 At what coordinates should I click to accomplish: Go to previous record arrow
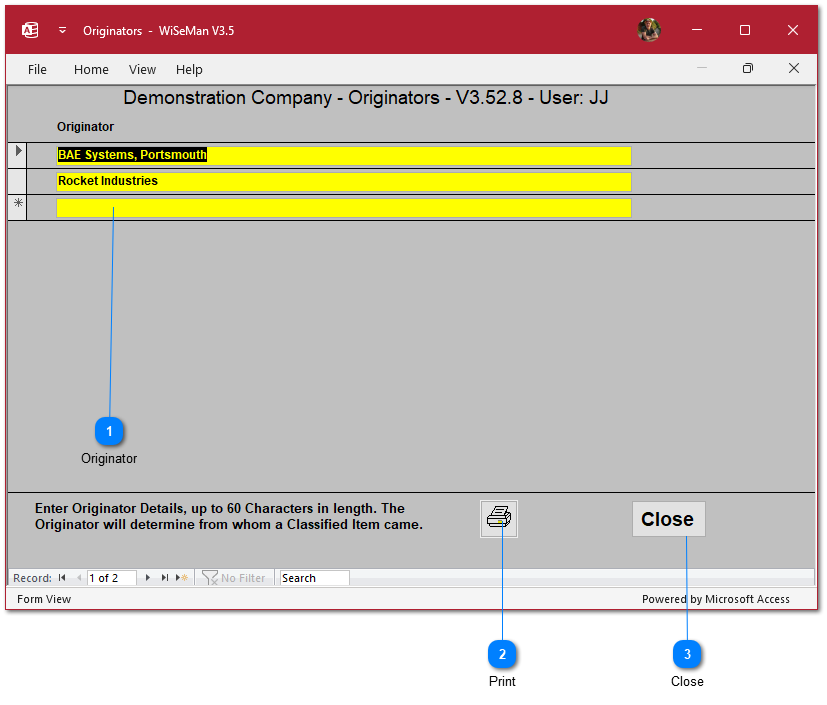[x=79, y=578]
